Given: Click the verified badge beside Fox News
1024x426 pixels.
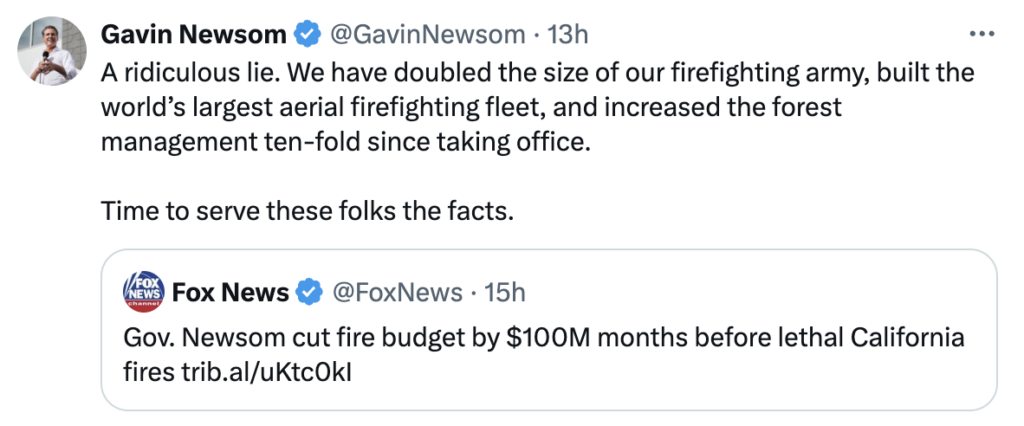Looking at the screenshot, I should click(311, 293).
